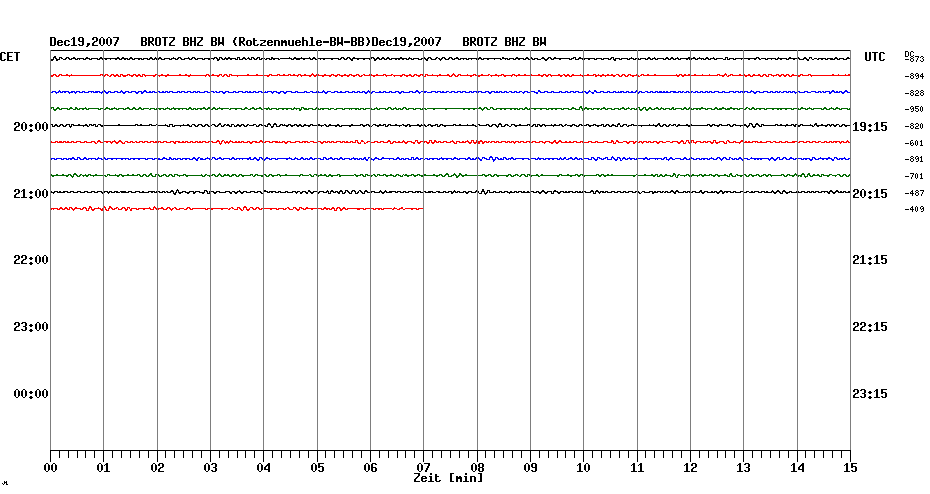Image resolution: width=930 pixels, height=494 pixels.
Task: Select the 15 minute tick label
Action: [x=849, y=467]
